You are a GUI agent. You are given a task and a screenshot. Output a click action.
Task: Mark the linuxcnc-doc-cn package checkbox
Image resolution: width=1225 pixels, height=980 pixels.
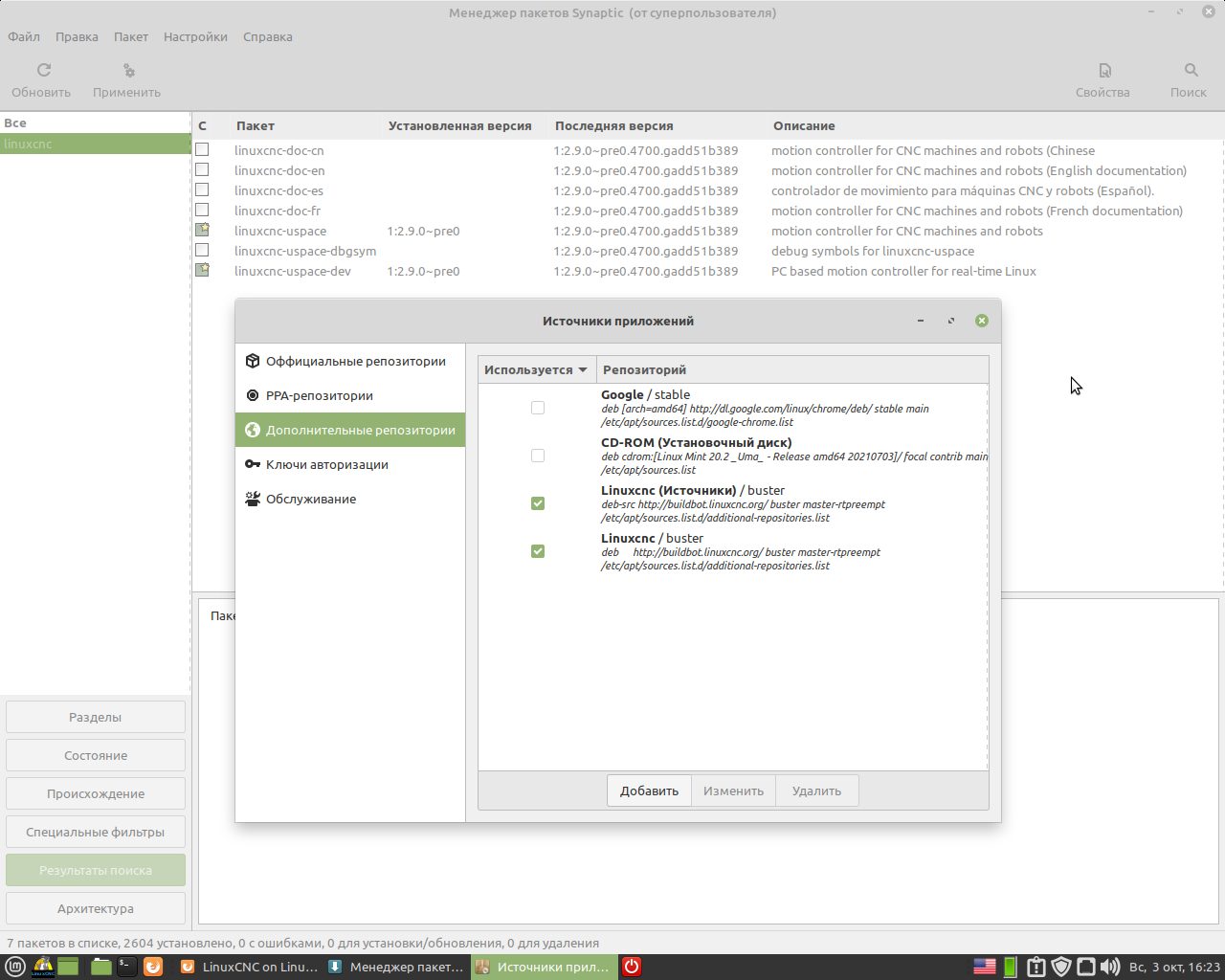(202, 149)
